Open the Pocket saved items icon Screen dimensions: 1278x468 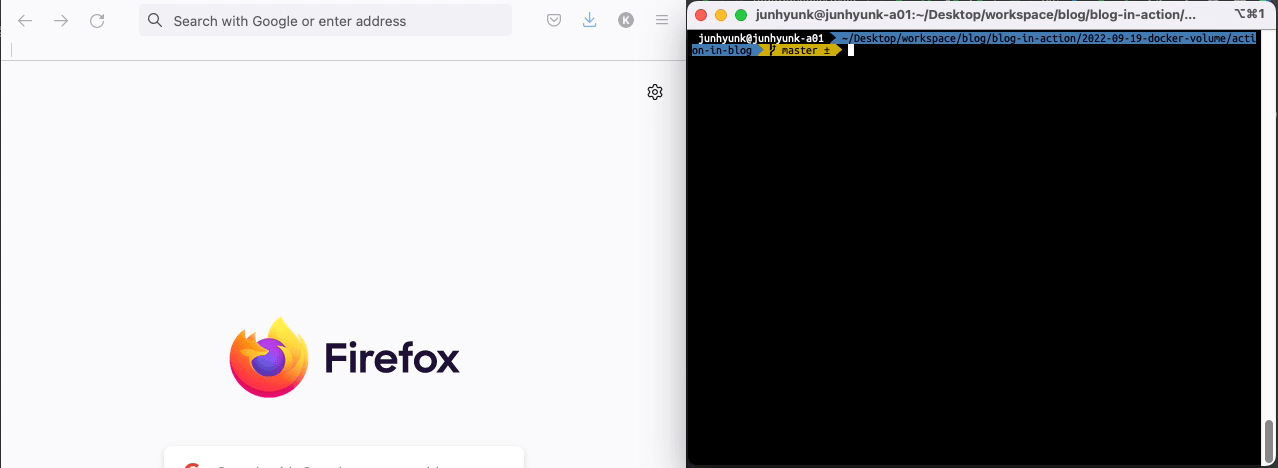click(554, 20)
